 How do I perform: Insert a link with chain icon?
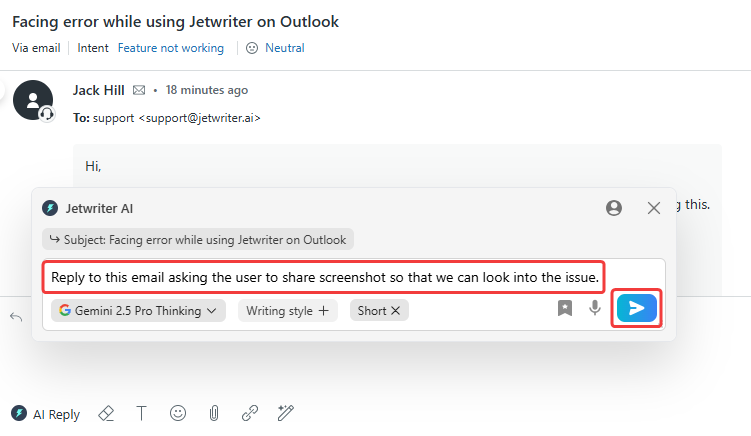pos(250,413)
